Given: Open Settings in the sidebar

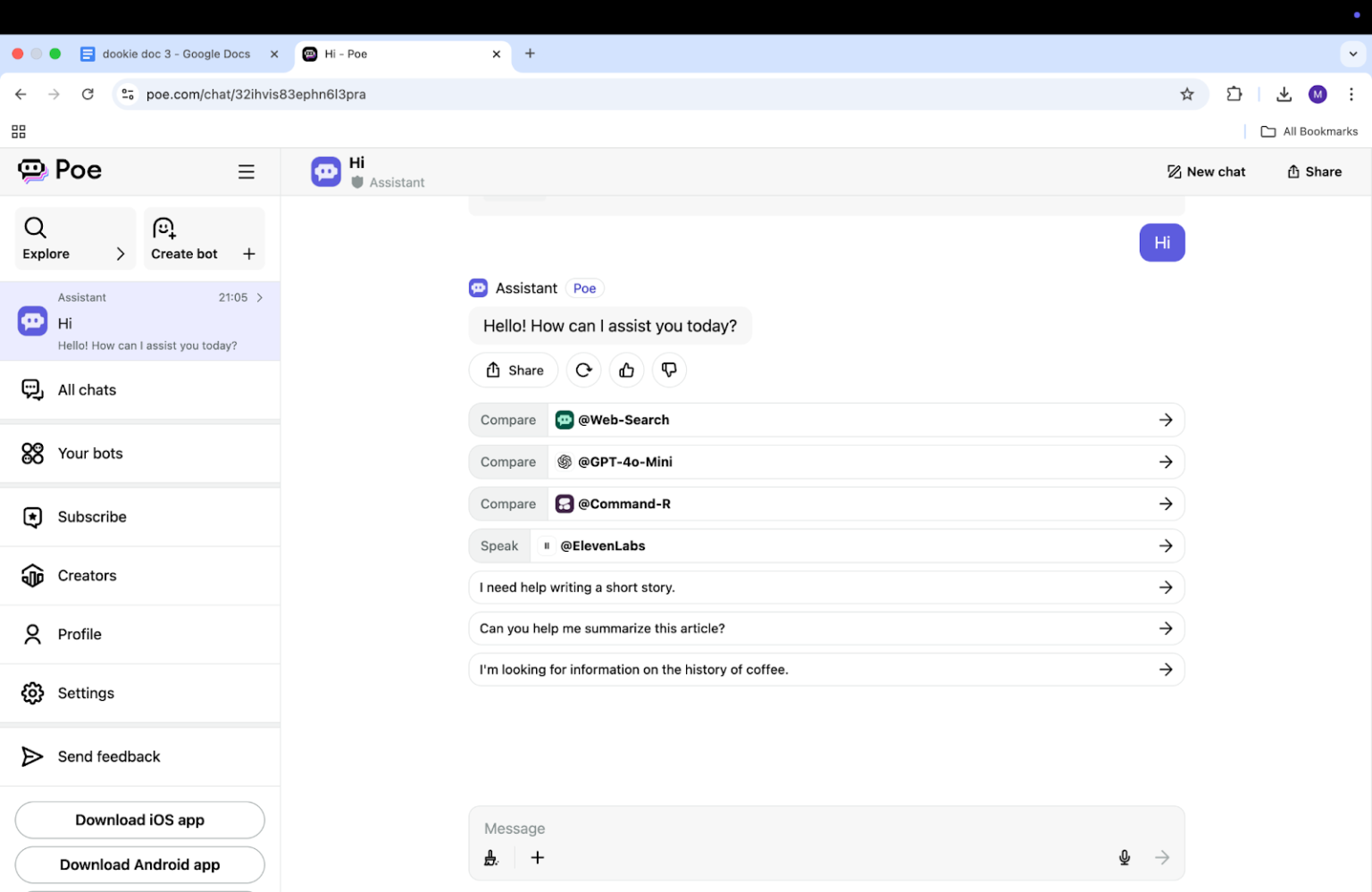Looking at the screenshot, I should [86, 693].
